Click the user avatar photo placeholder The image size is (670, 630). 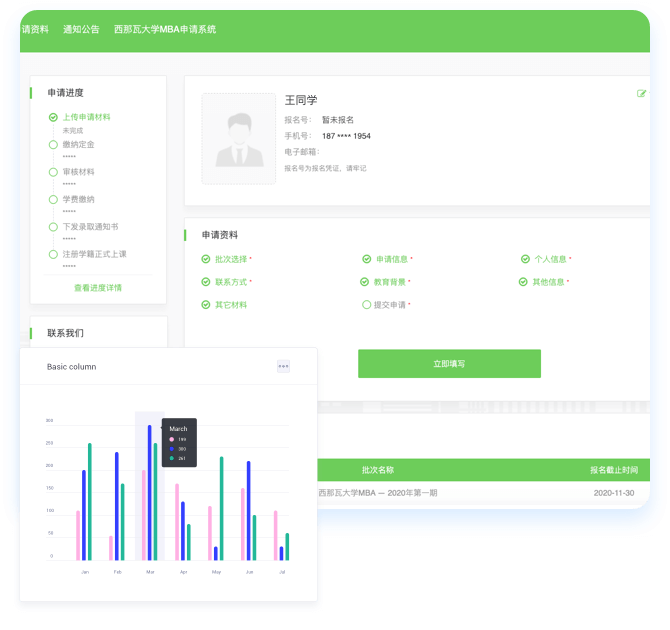238,139
